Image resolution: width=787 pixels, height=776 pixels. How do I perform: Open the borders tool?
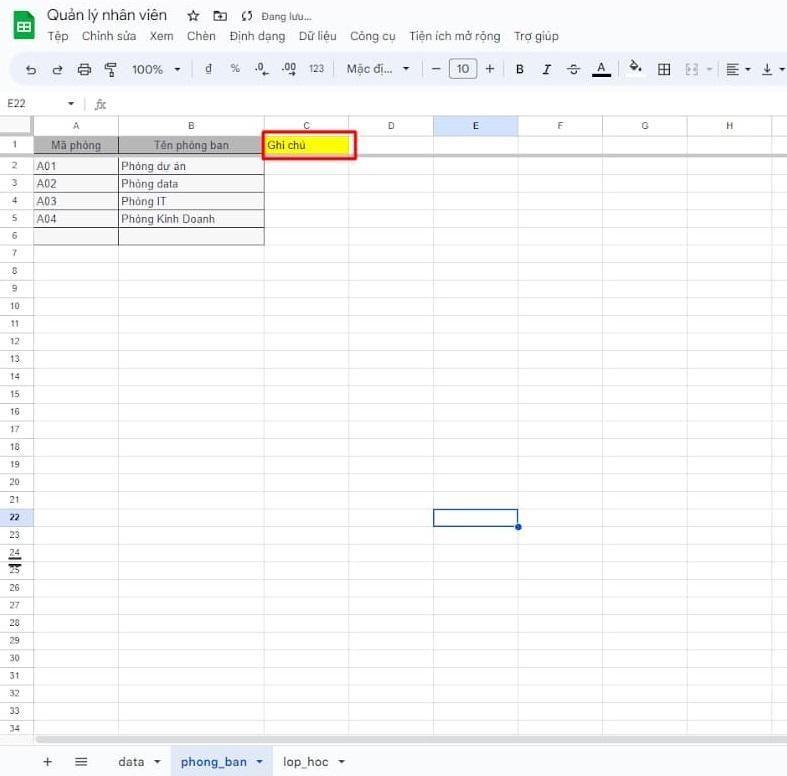[x=664, y=69]
